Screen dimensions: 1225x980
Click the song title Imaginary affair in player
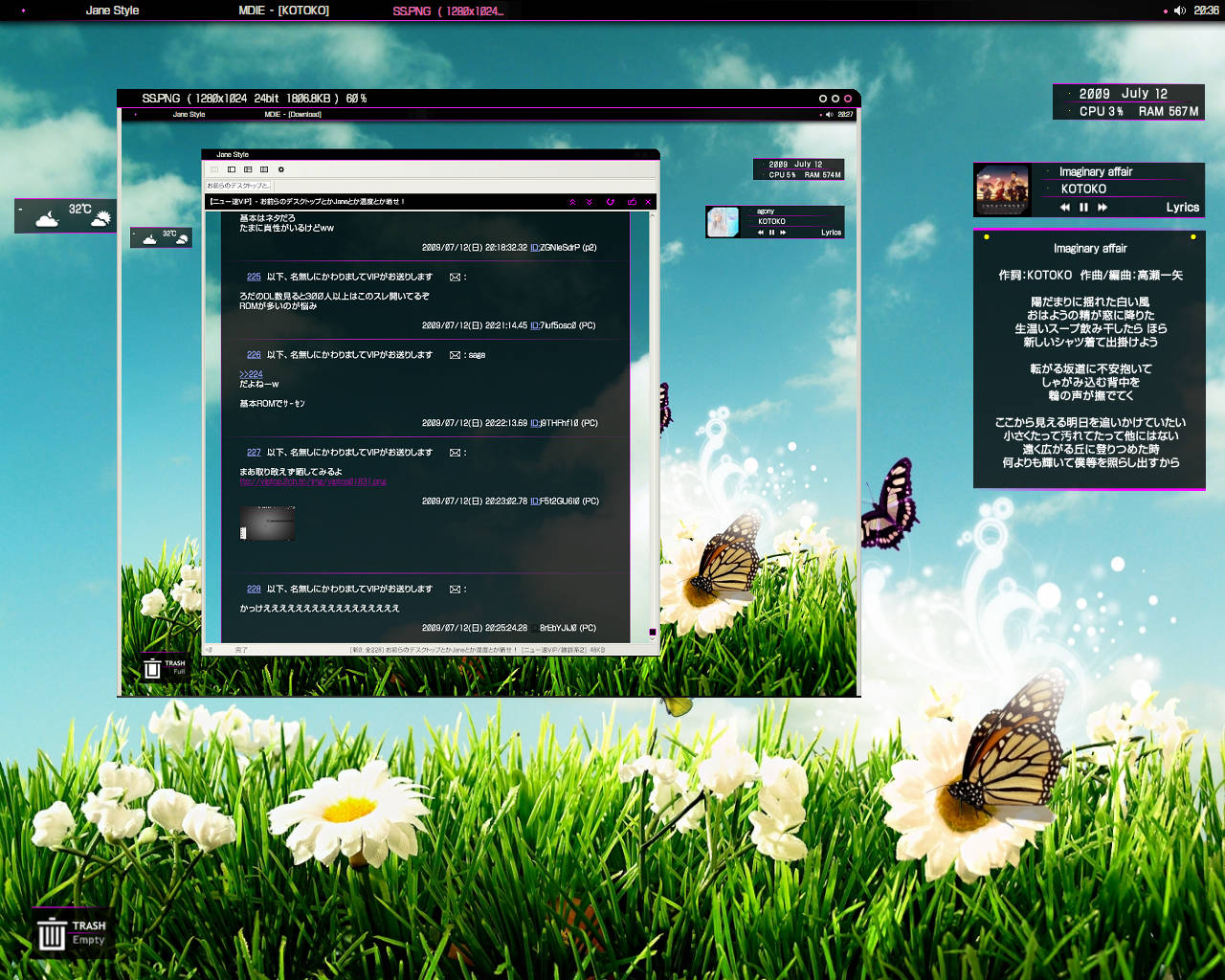coord(1095,171)
